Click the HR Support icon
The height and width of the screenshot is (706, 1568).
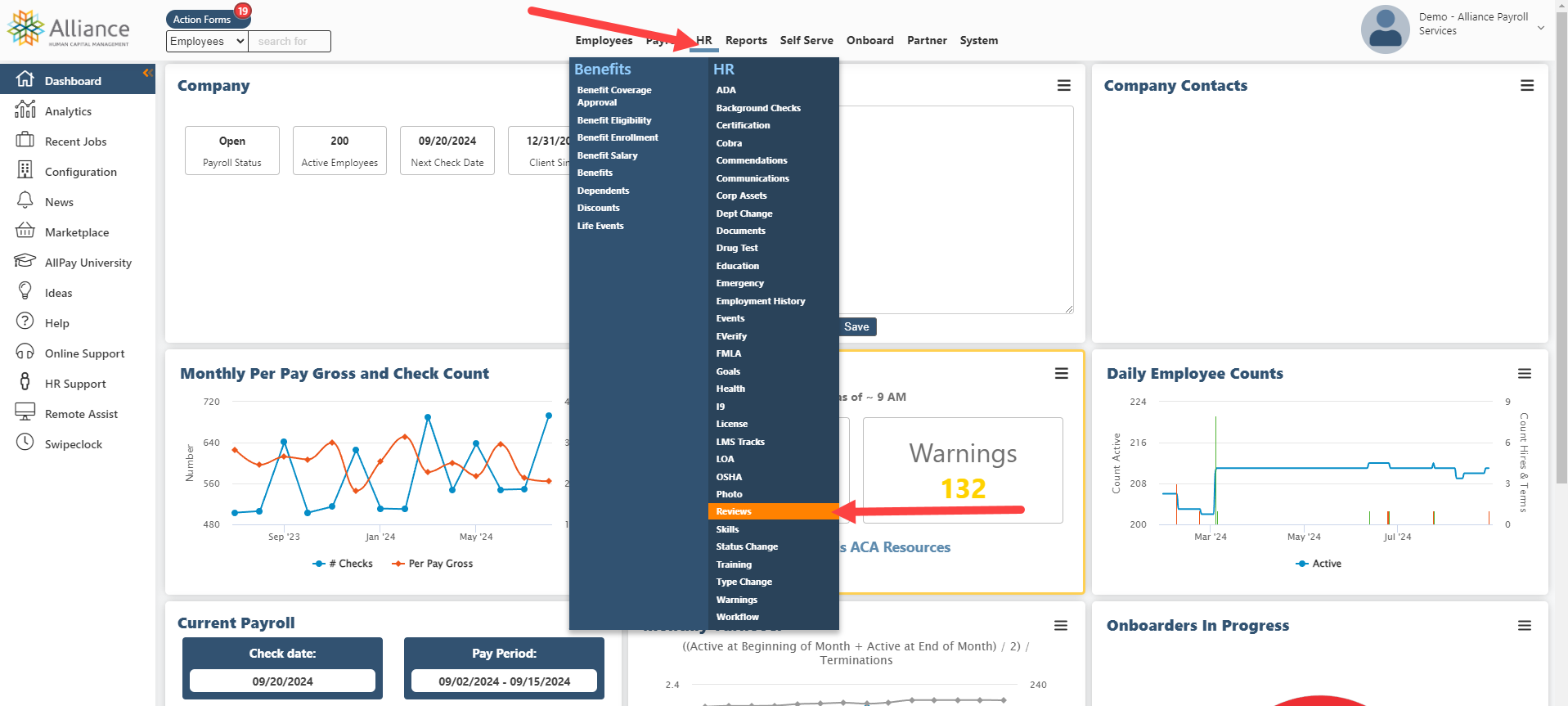(x=25, y=382)
